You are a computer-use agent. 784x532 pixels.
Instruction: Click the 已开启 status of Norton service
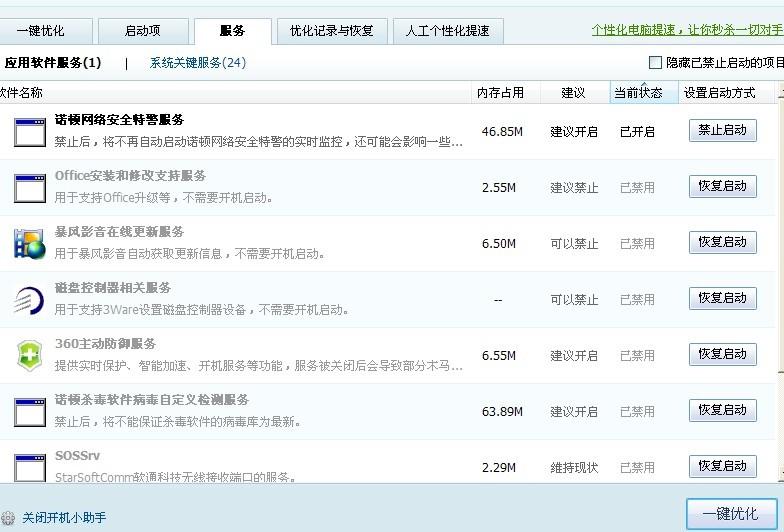click(638, 132)
